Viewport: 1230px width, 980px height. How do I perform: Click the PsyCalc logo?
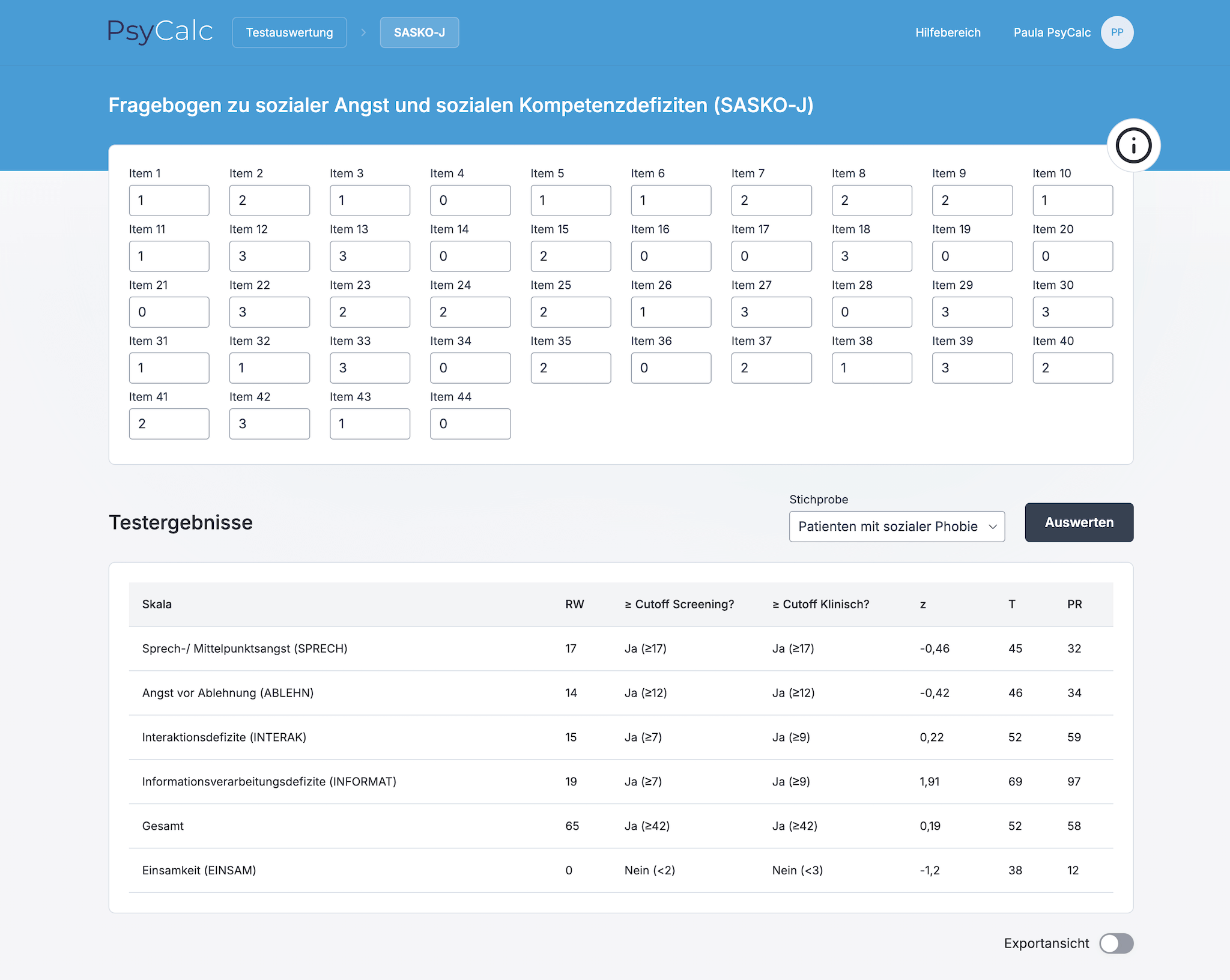tap(160, 32)
